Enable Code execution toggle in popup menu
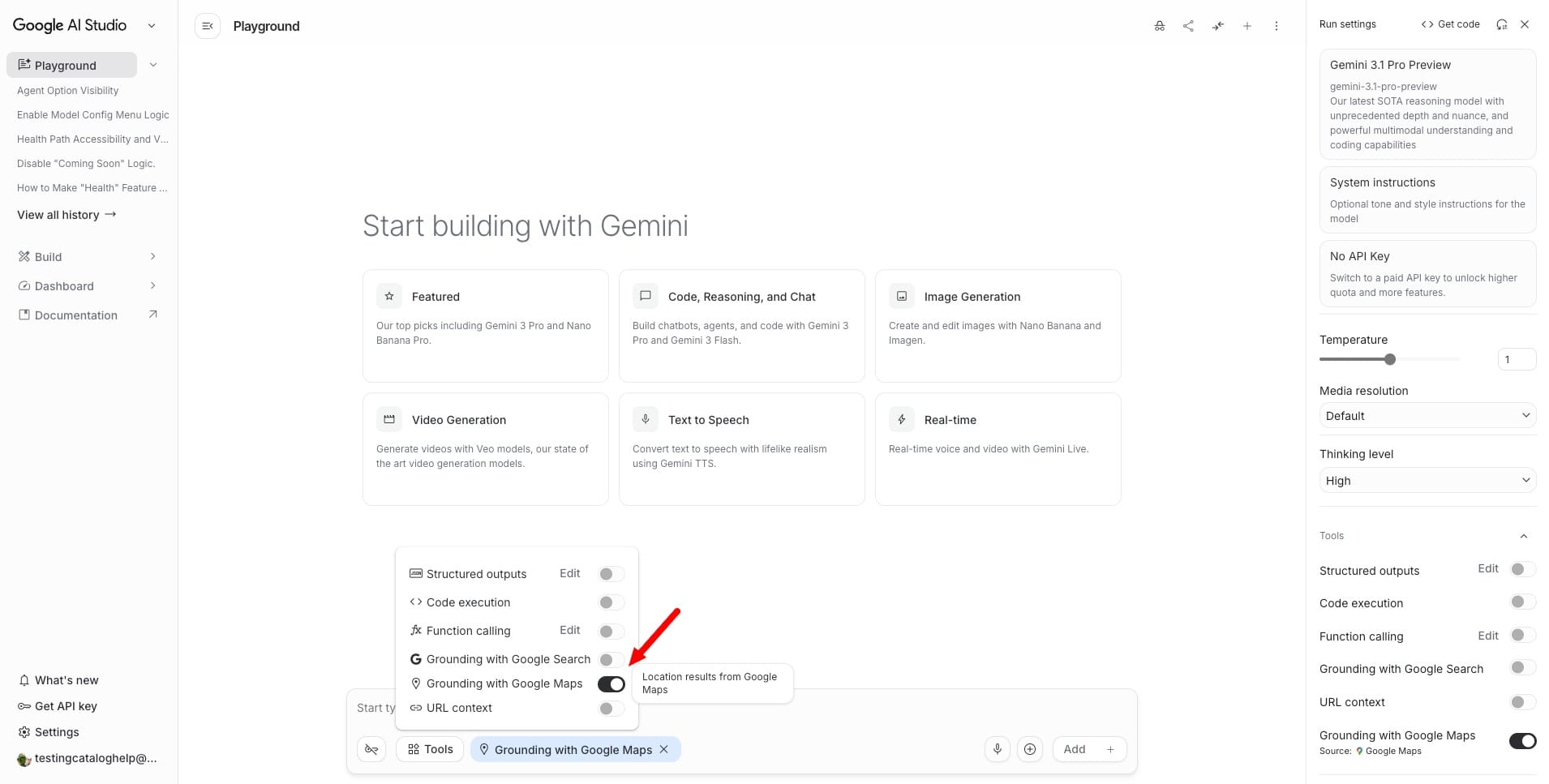1549x784 pixels. [611, 602]
